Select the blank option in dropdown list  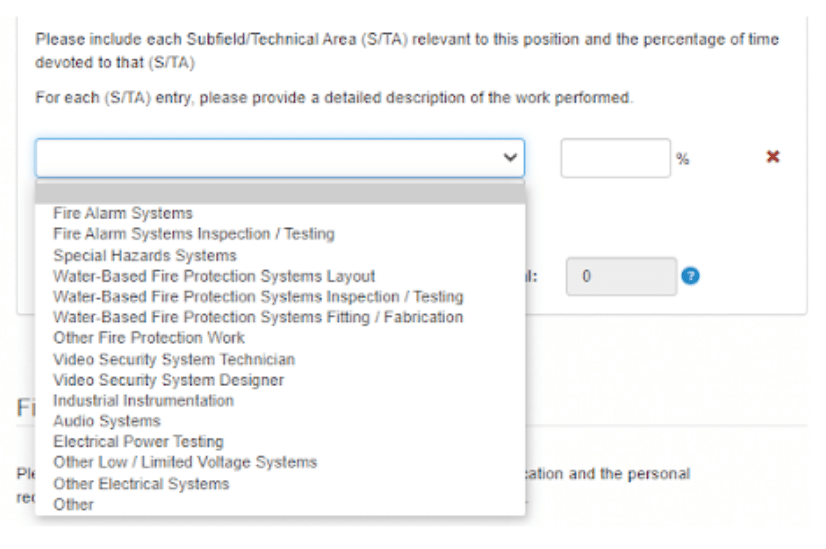coord(280,194)
